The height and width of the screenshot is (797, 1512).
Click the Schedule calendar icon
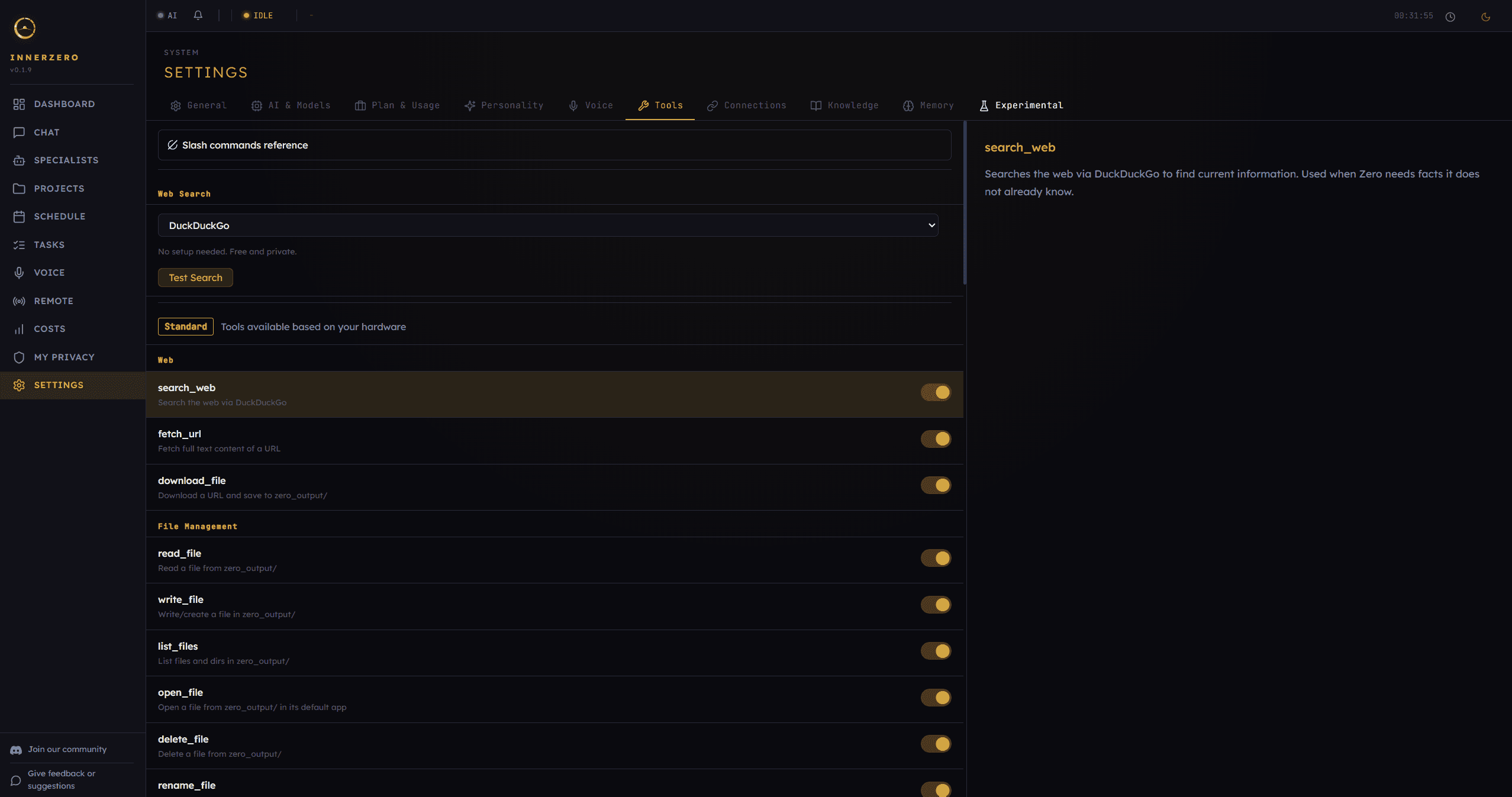[19, 217]
